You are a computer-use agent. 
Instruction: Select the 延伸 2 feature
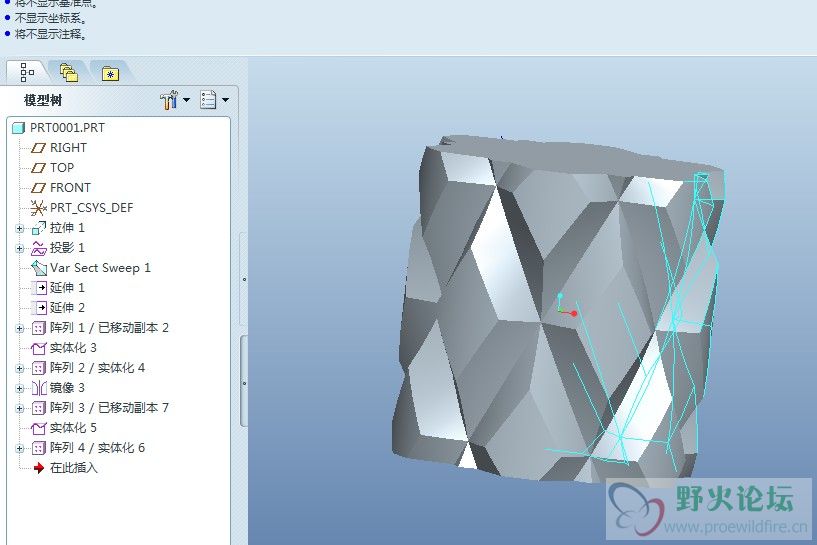click(67, 307)
